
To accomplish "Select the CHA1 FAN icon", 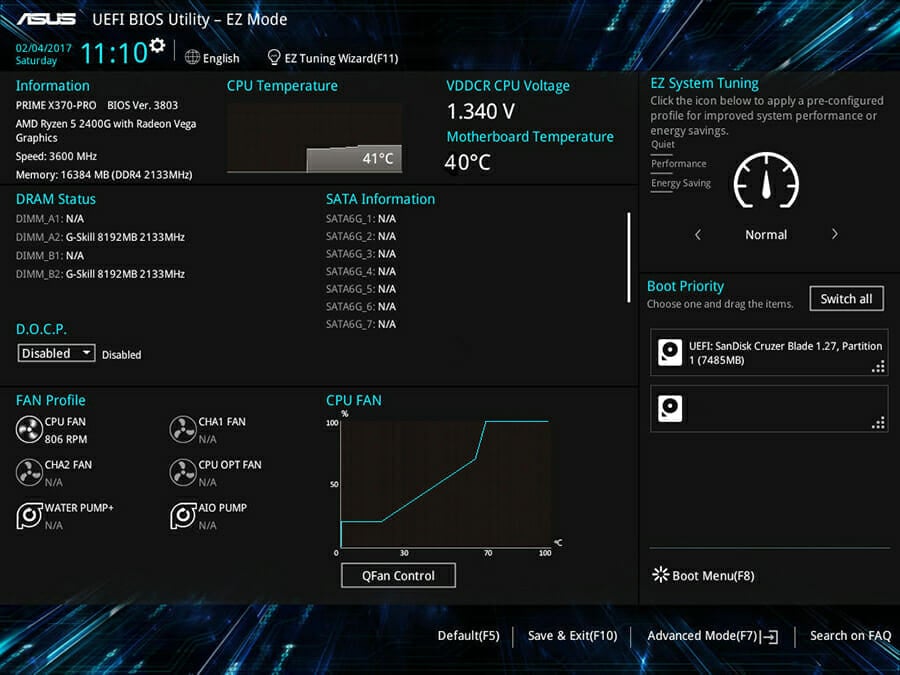I will point(183,430).
